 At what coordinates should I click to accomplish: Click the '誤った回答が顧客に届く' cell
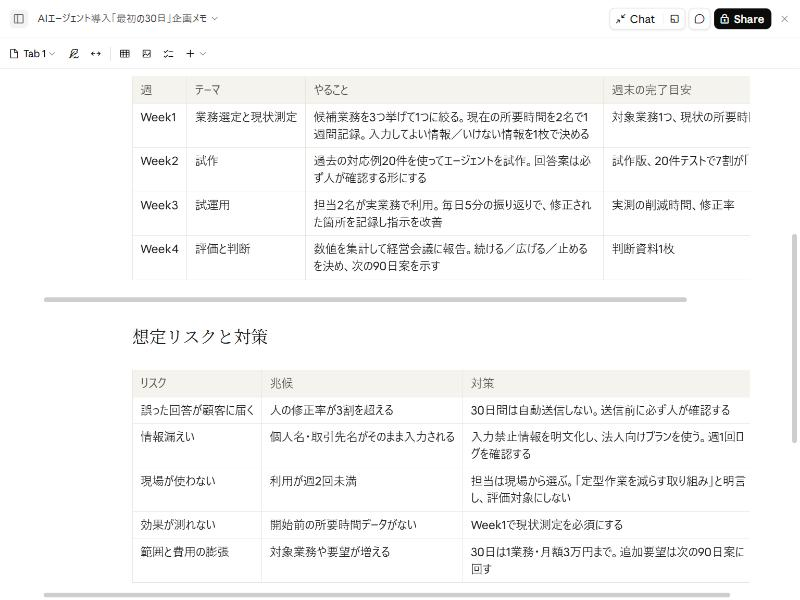pyautogui.click(x=197, y=410)
